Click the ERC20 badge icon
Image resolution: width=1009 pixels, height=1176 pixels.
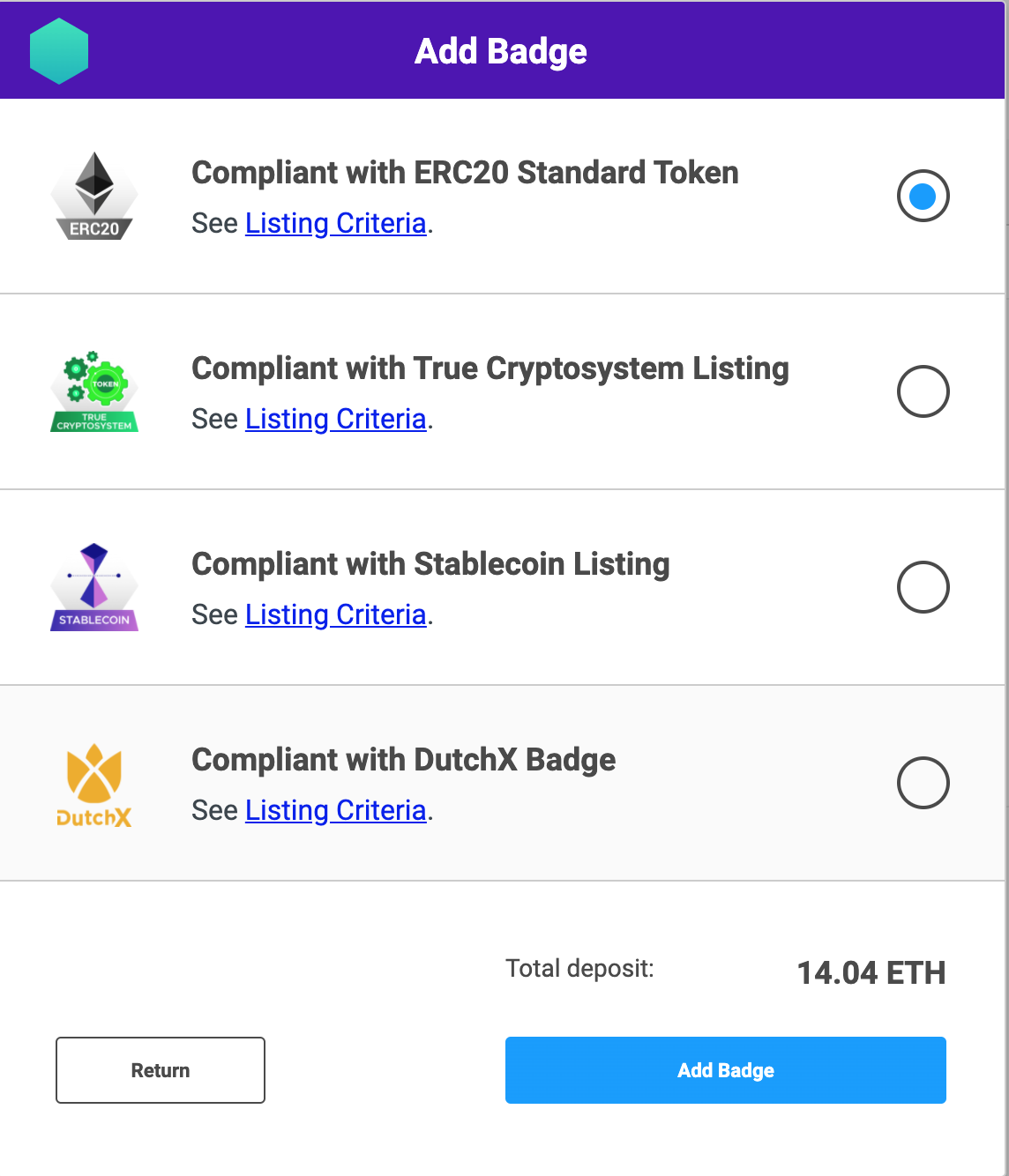[x=94, y=197]
